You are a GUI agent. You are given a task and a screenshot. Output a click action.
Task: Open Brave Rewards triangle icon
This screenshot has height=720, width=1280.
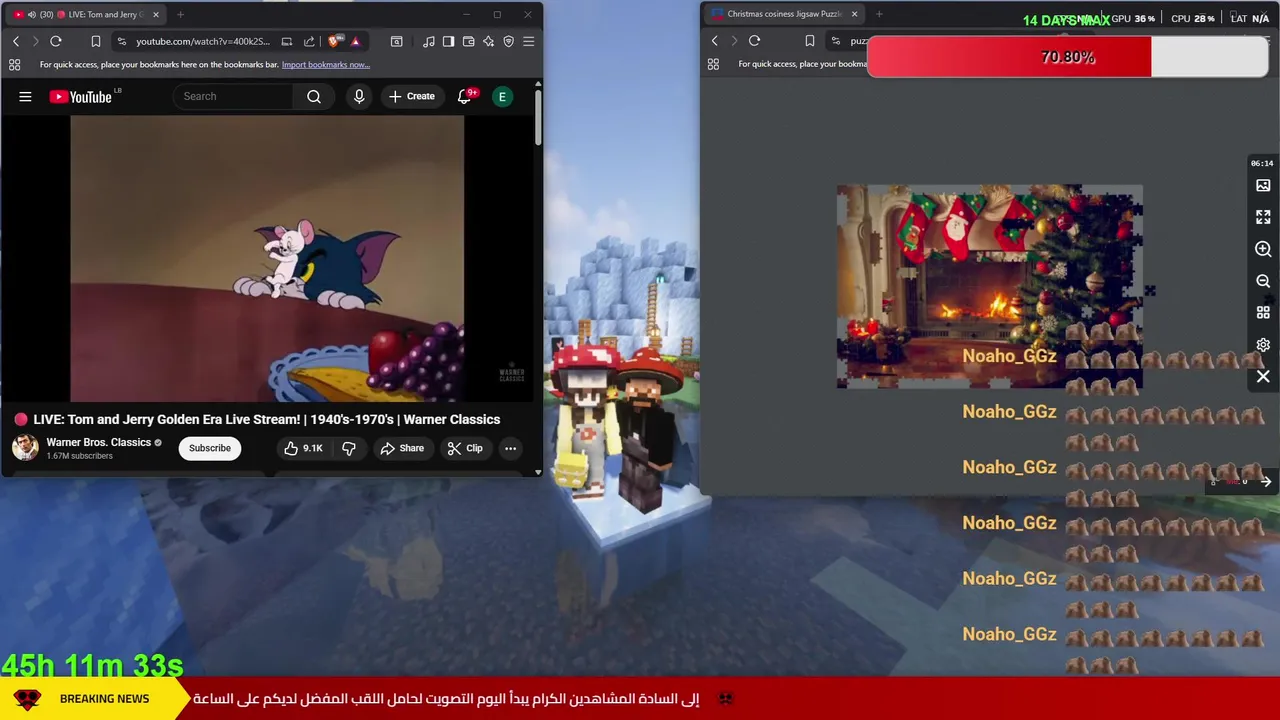[x=355, y=41]
